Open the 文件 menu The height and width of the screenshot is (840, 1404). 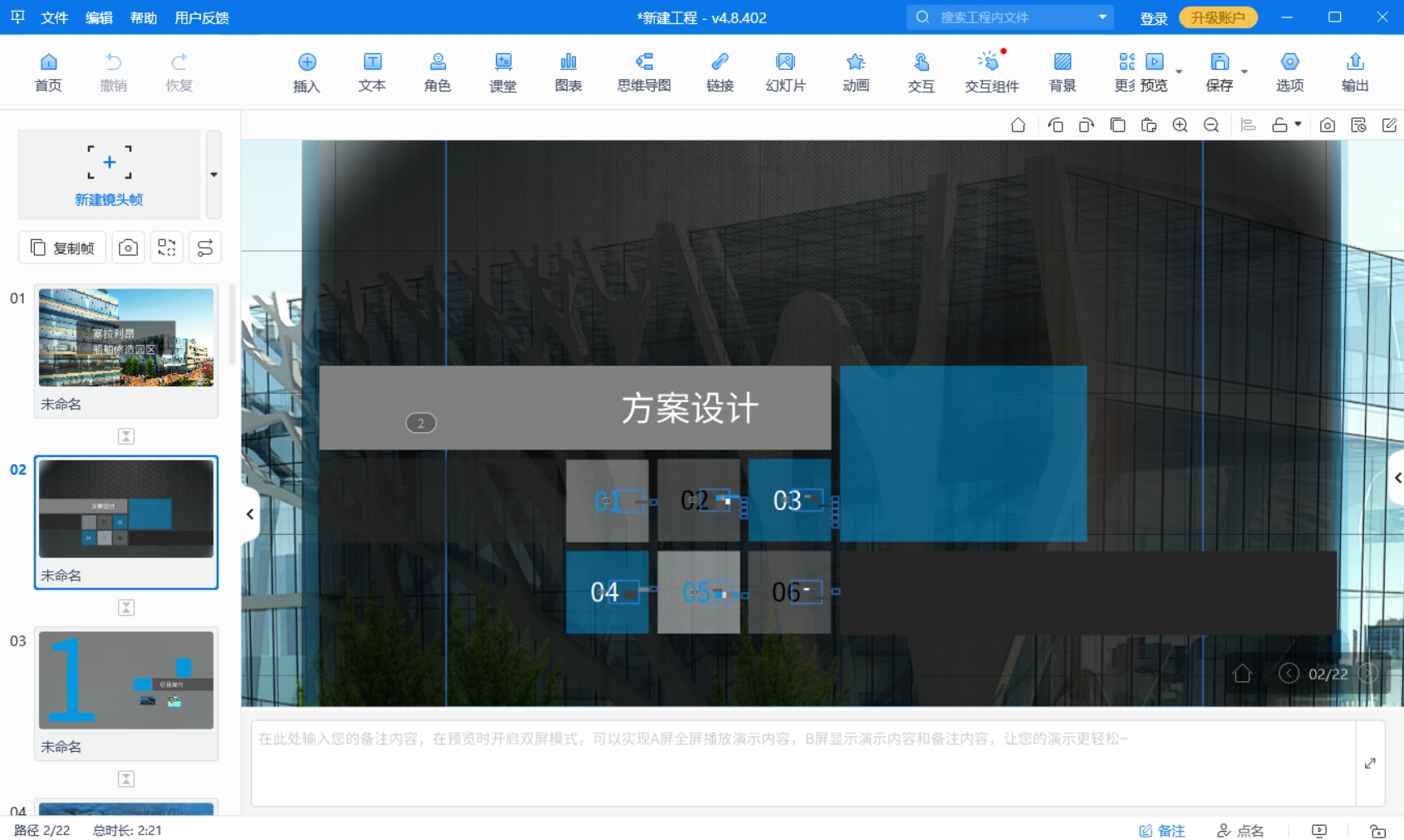tap(54, 17)
